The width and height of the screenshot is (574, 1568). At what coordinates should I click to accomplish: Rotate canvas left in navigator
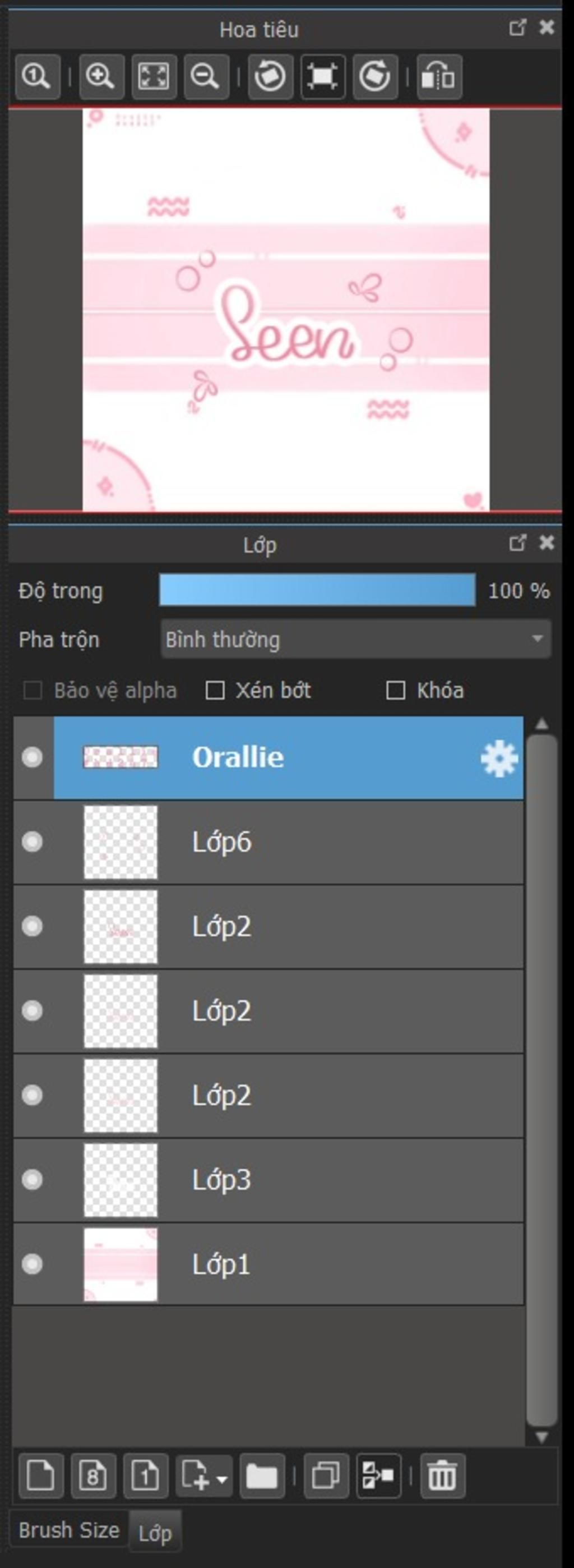pos(270,77)
